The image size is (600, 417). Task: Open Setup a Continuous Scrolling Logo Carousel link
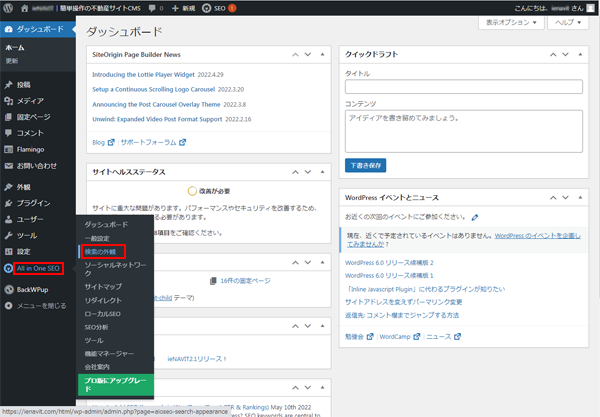pyautogui.click(x=153, y=89)
